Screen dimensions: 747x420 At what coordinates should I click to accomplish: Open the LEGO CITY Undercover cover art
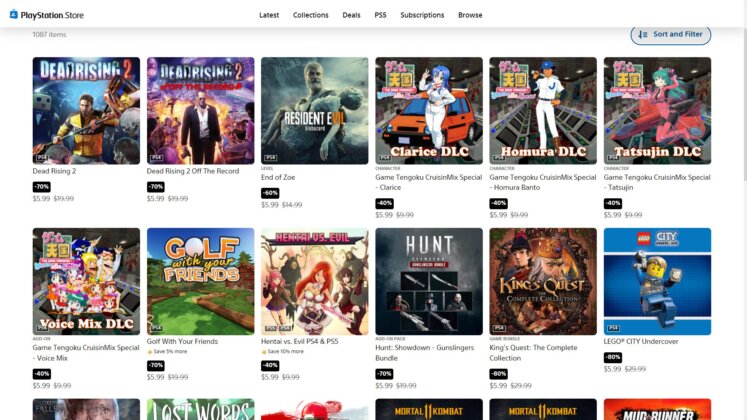pos(657,281)
